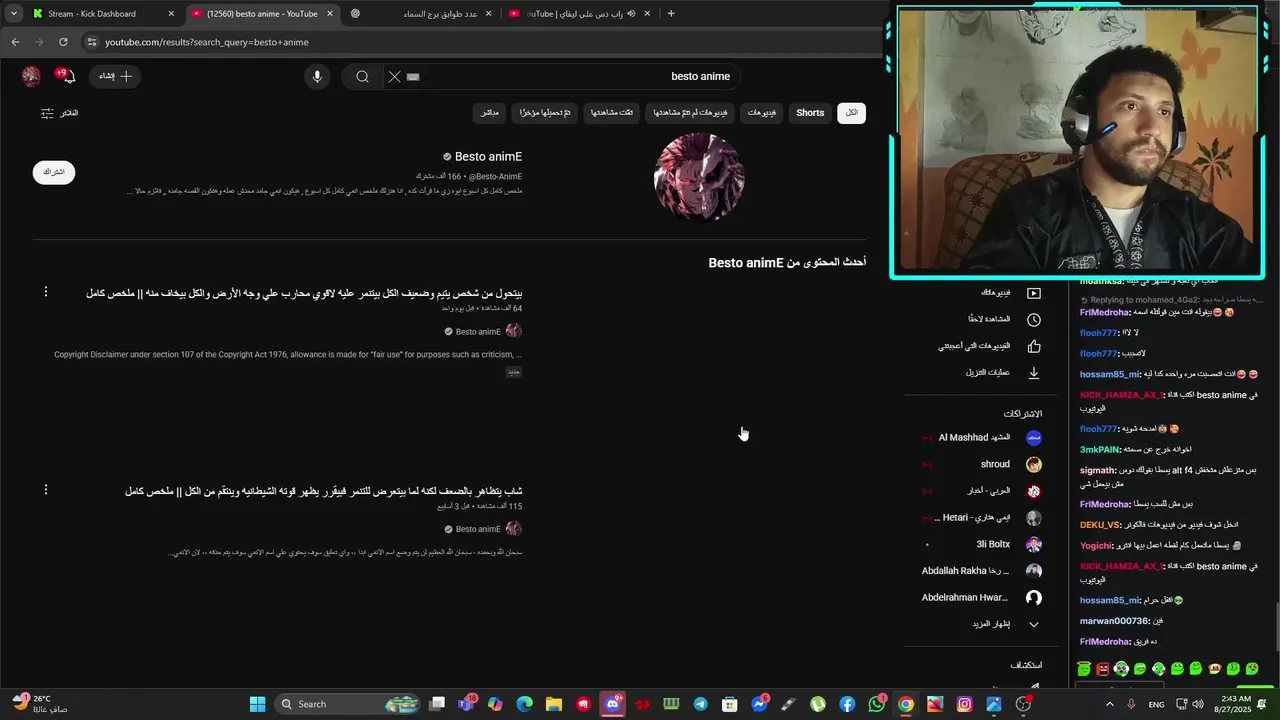1280x720 pixels.
Task: Click the Besto animE channel avatar
Action: tap(699, 177)
